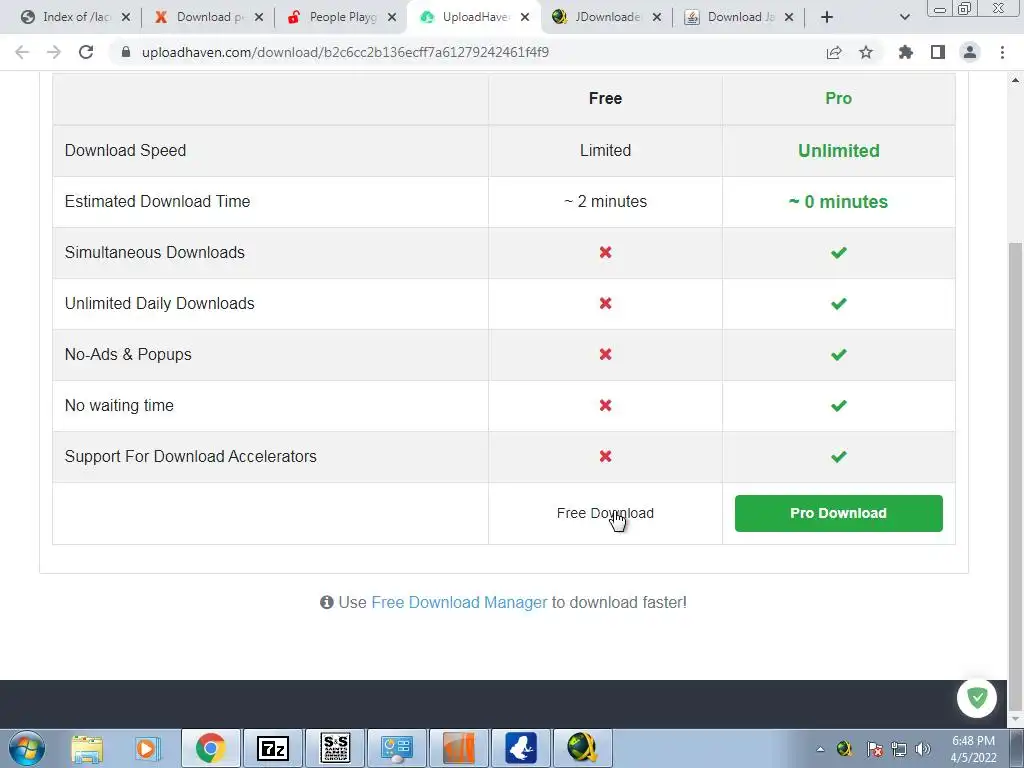
Task: Click the Estimated Download Time label
Action: (157, 201)
